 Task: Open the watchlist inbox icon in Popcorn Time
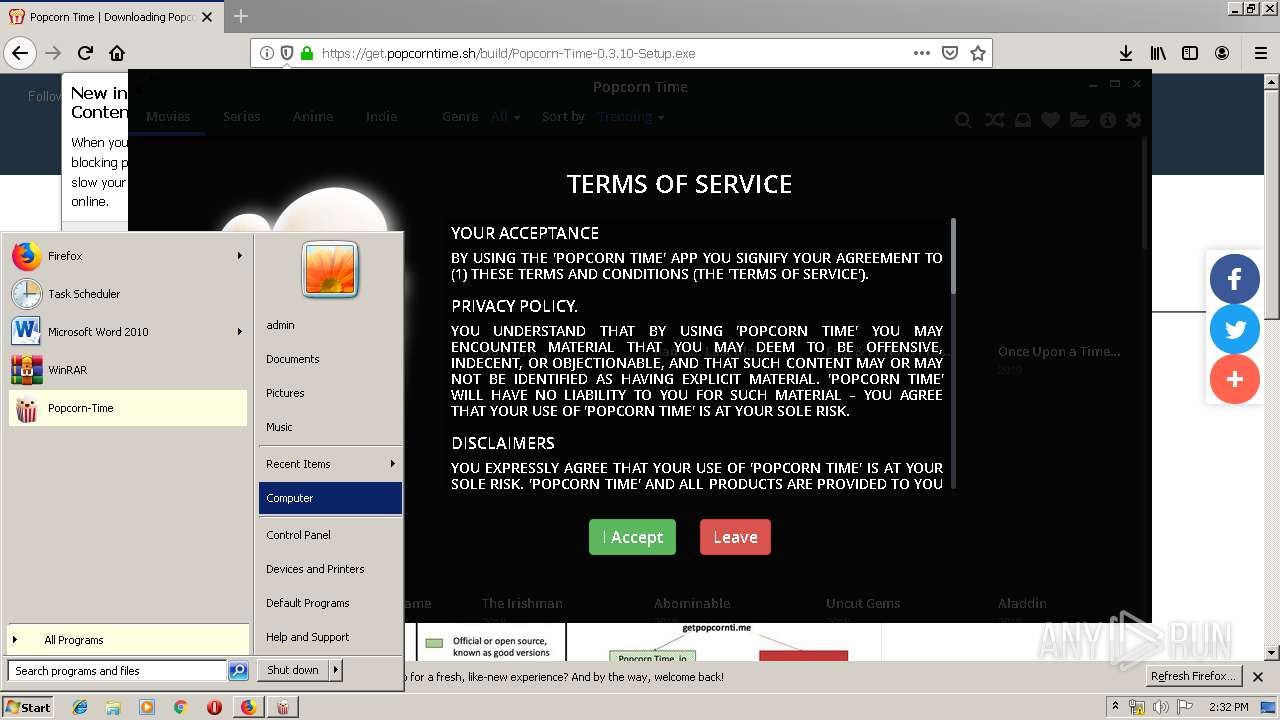pyautogui.click(x=1022, y=120)
